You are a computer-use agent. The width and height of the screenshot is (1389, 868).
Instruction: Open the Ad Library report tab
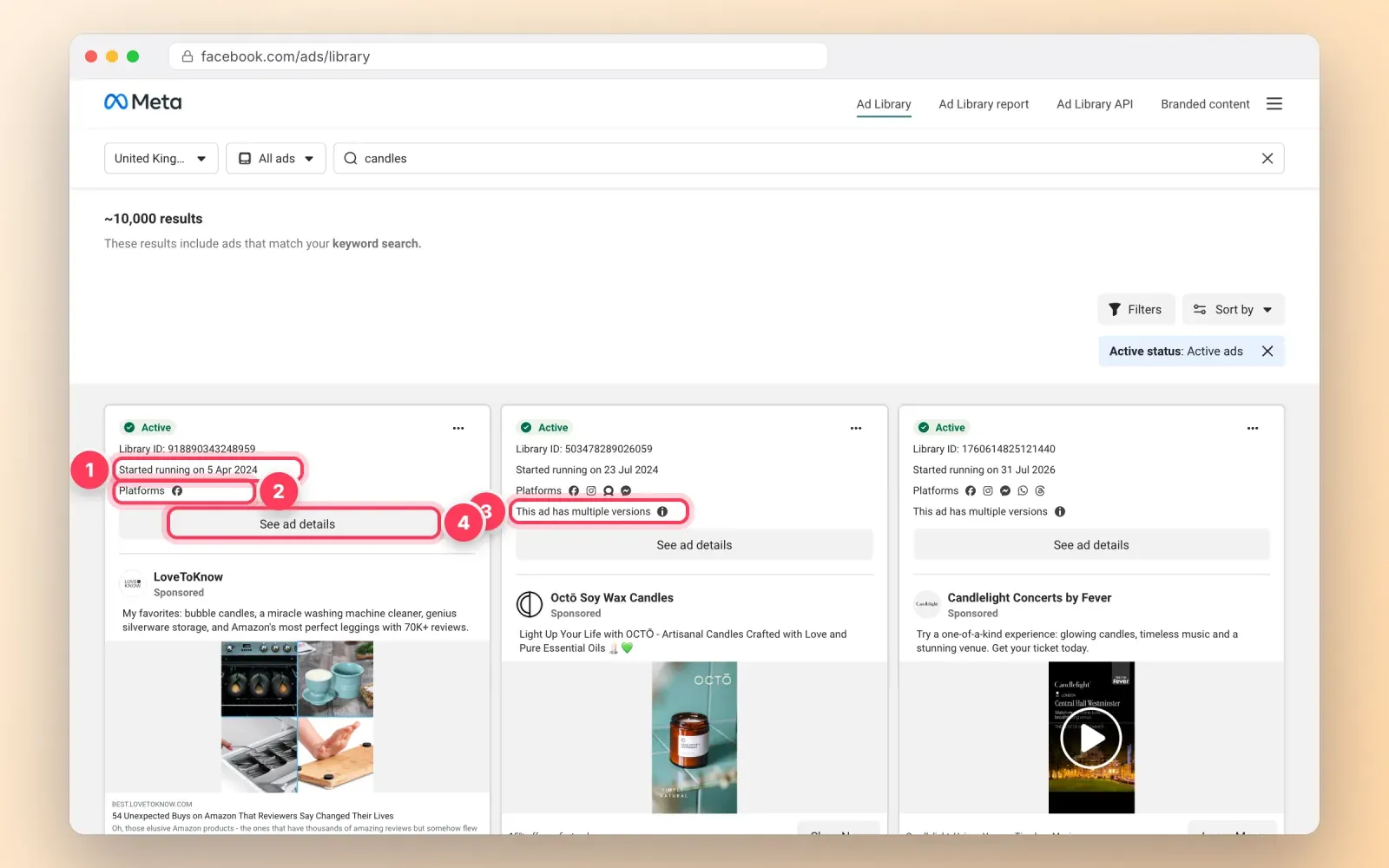(x=984, y=104)
